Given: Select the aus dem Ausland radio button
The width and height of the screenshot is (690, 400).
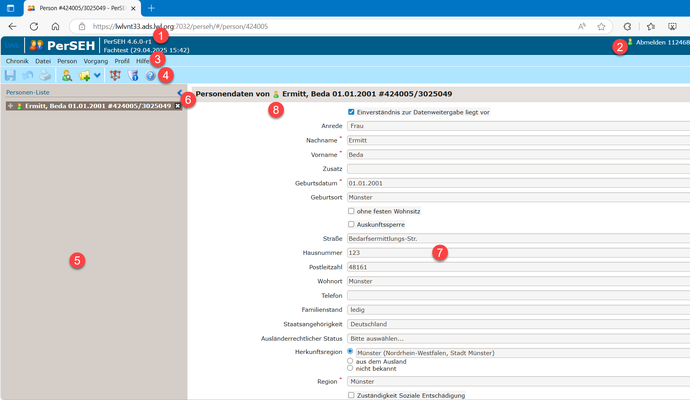Looking at the screenshot, I should coord(350,360).
